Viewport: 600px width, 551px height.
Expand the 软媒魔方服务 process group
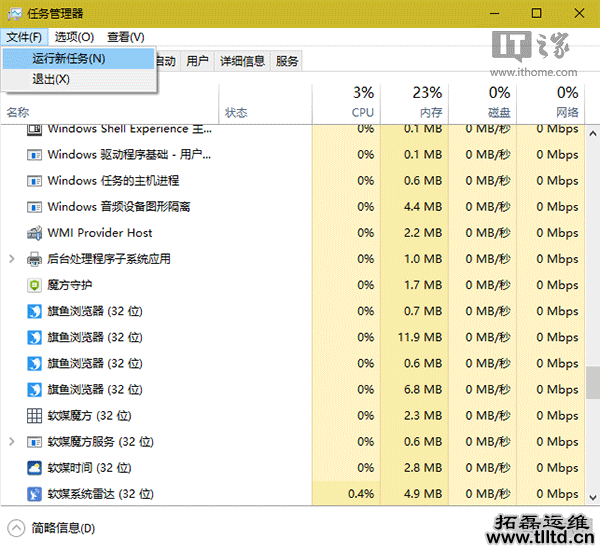(12, 442)
